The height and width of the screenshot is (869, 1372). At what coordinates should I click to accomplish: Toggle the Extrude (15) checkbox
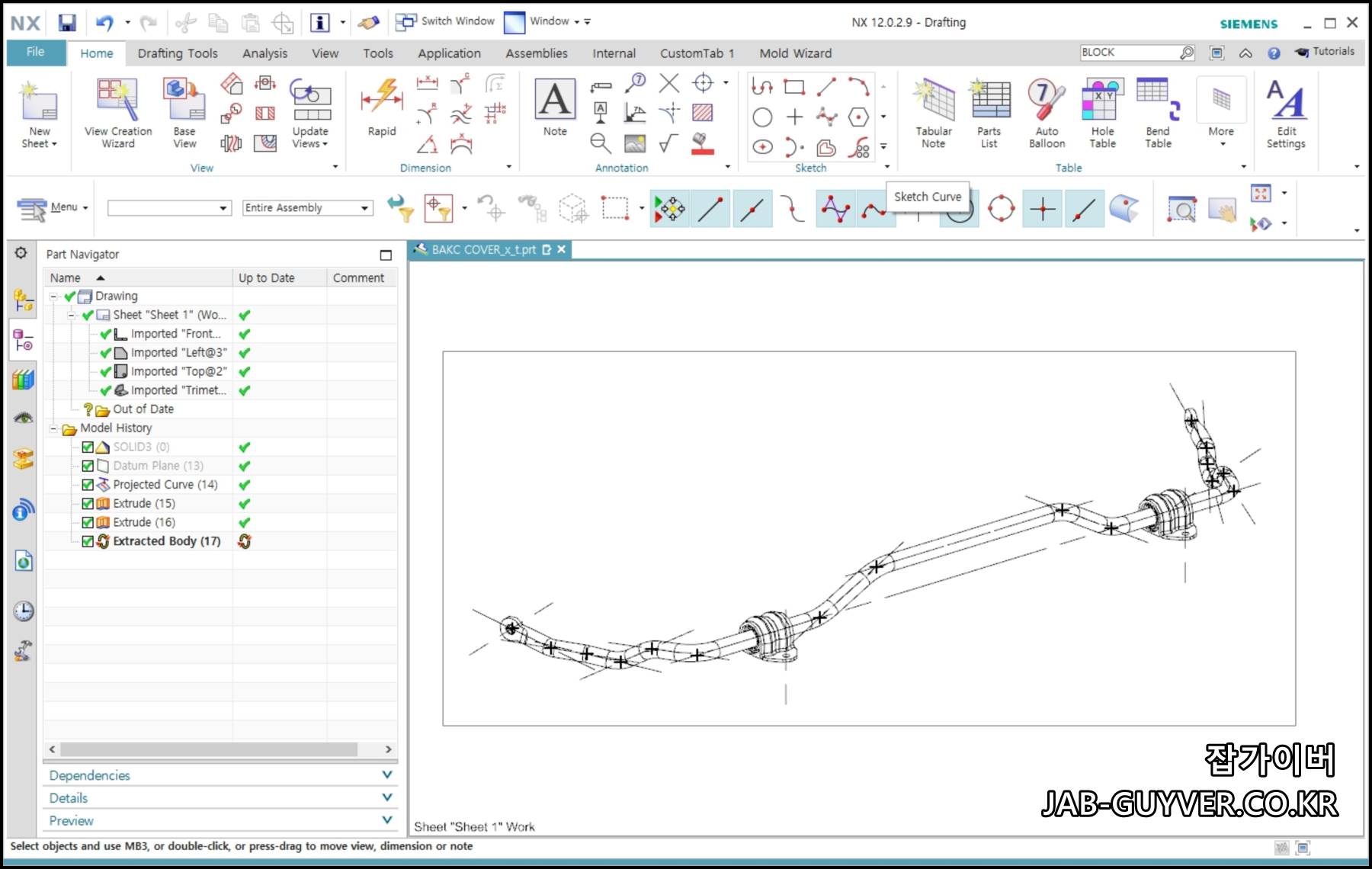pyautogui.click(x=88, y=503)
